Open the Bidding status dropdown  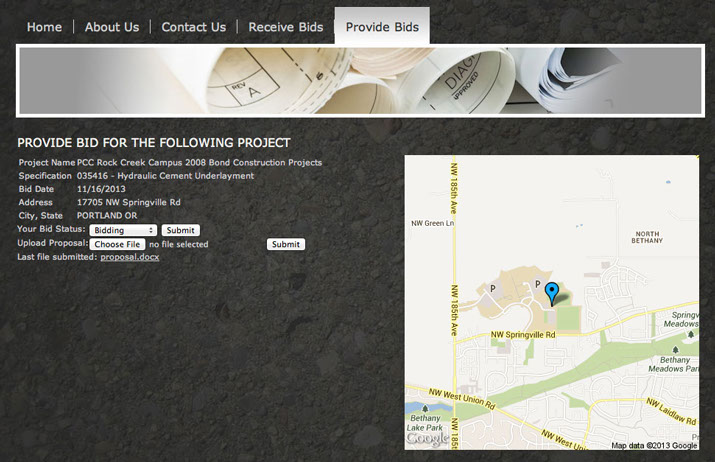tap(123, 230)
